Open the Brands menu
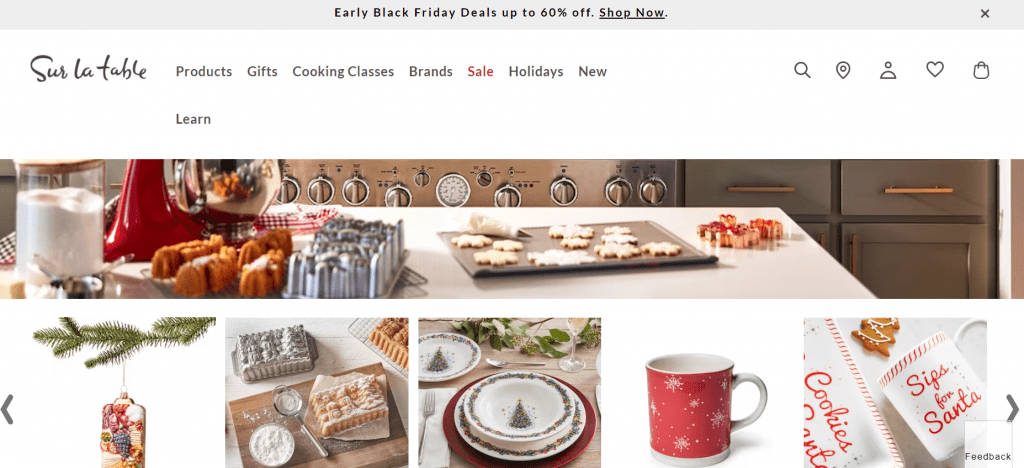1024x468 pixels. coord(430,71)
